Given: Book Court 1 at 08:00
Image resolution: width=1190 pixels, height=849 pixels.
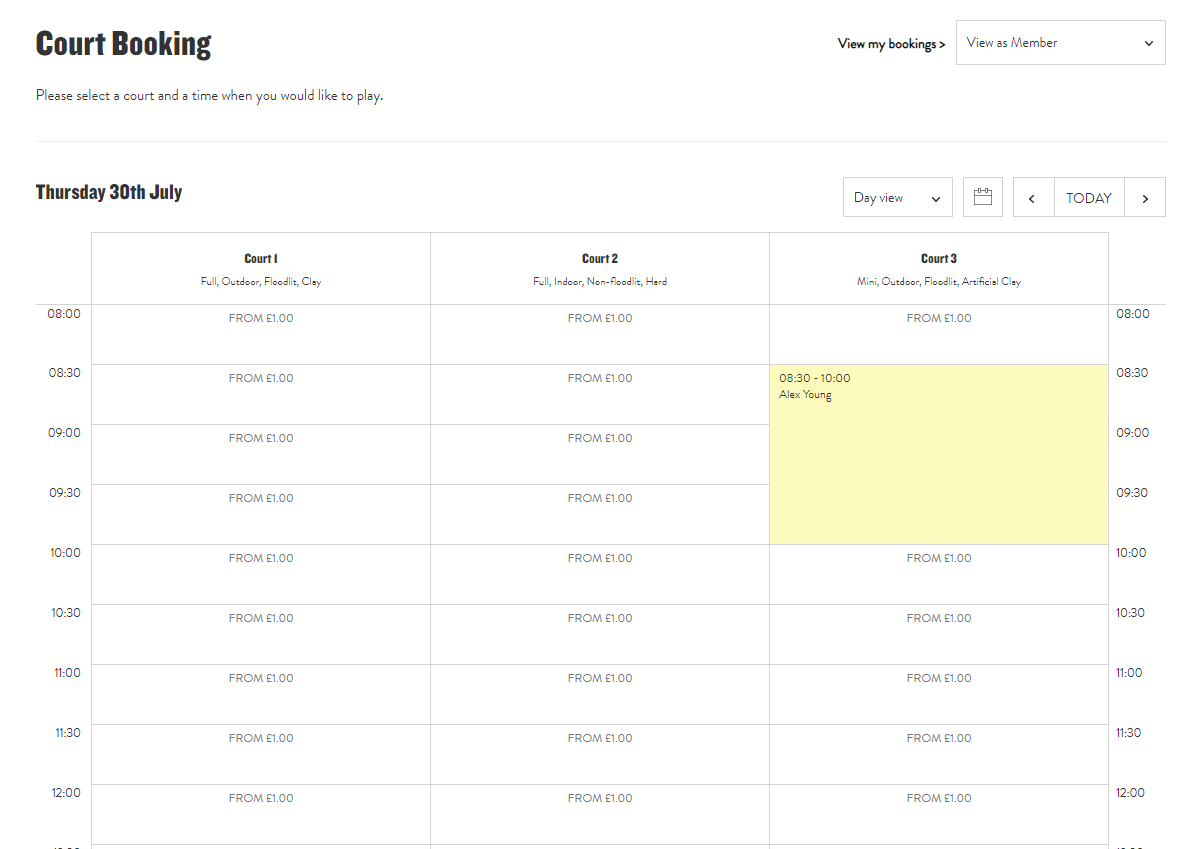Looking at the screenshot, I should (x=261, y=334).
